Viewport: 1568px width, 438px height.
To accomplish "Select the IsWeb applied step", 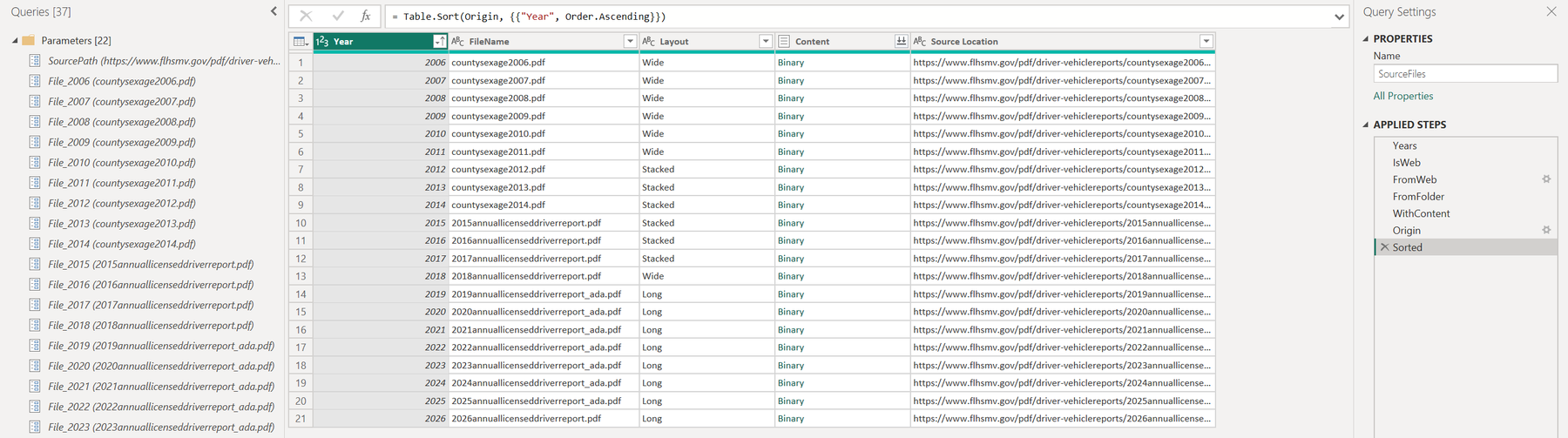I will 1466,163.
